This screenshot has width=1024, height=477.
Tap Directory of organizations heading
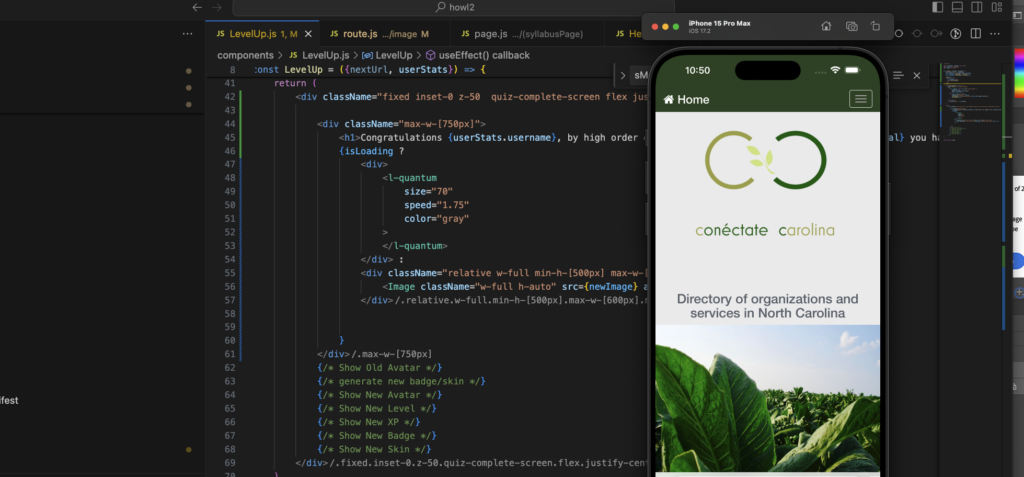pos(767,306)
